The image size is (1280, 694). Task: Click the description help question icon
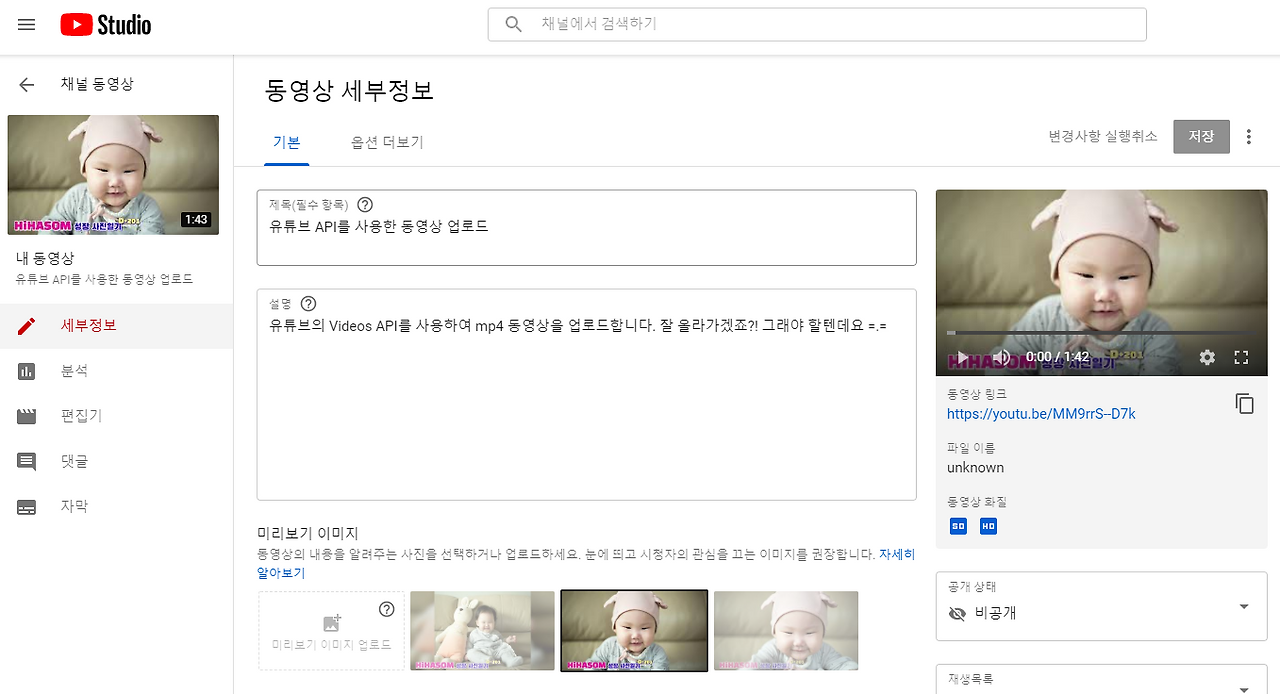[x=308, y=303]
